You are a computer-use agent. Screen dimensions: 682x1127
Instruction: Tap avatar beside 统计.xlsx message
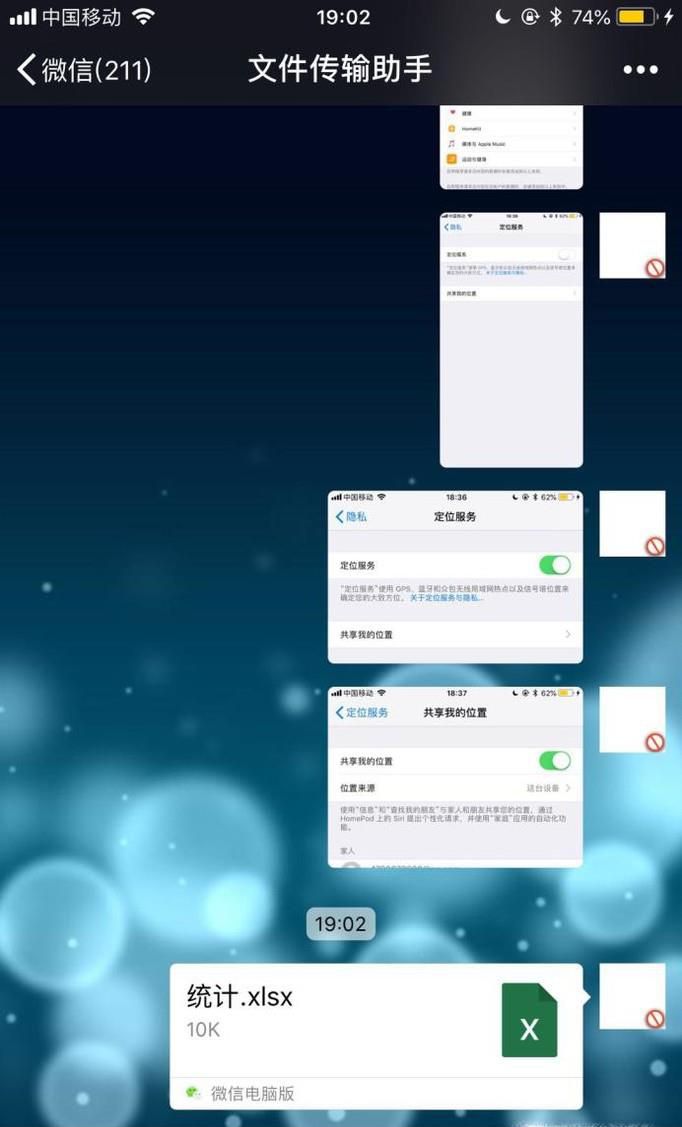point(632,996)
